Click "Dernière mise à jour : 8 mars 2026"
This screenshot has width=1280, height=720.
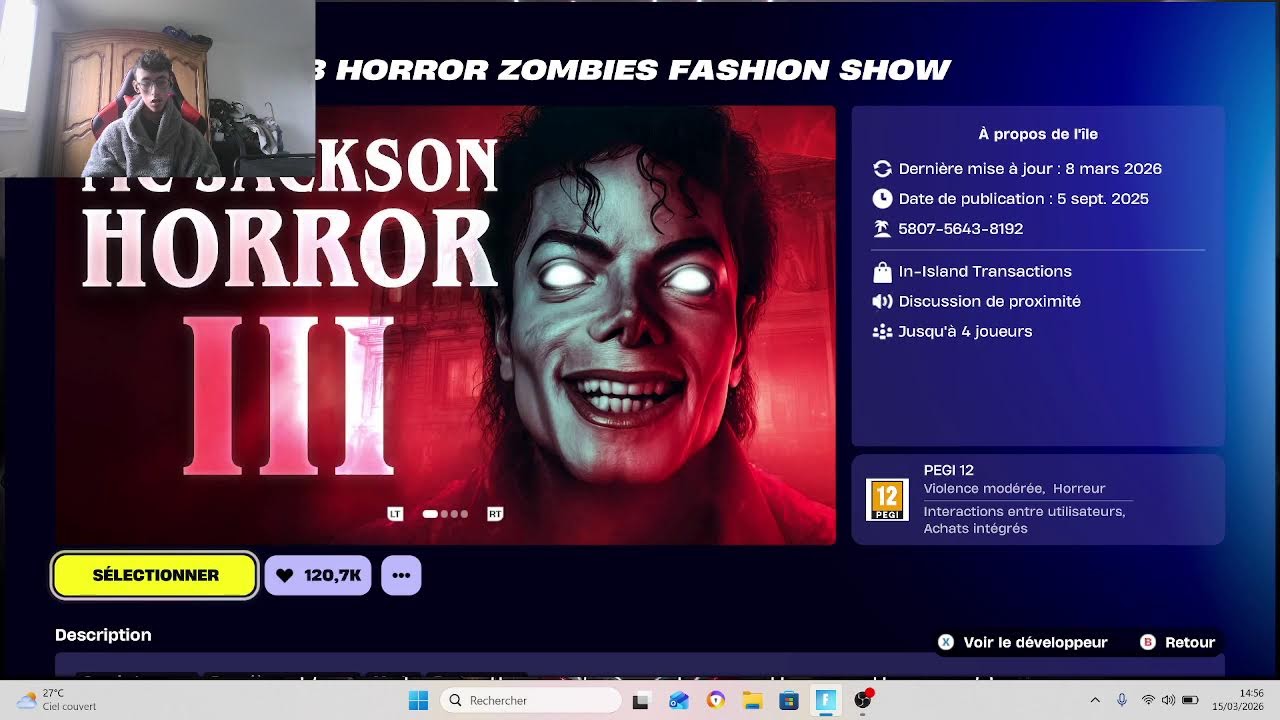point(1030,168)
